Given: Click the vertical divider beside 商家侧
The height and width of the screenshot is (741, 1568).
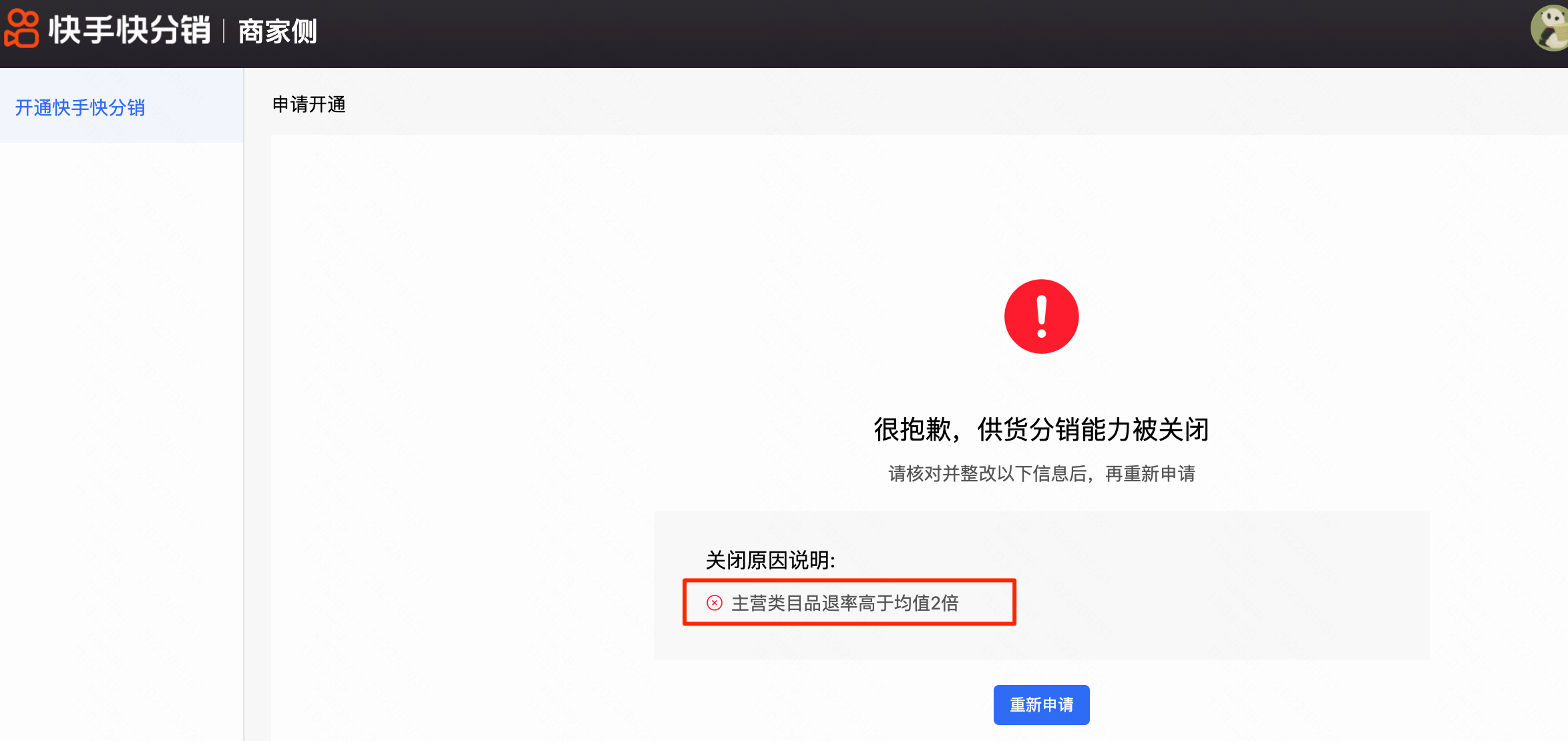Looking at the screenshot, I should pos(223,31).
